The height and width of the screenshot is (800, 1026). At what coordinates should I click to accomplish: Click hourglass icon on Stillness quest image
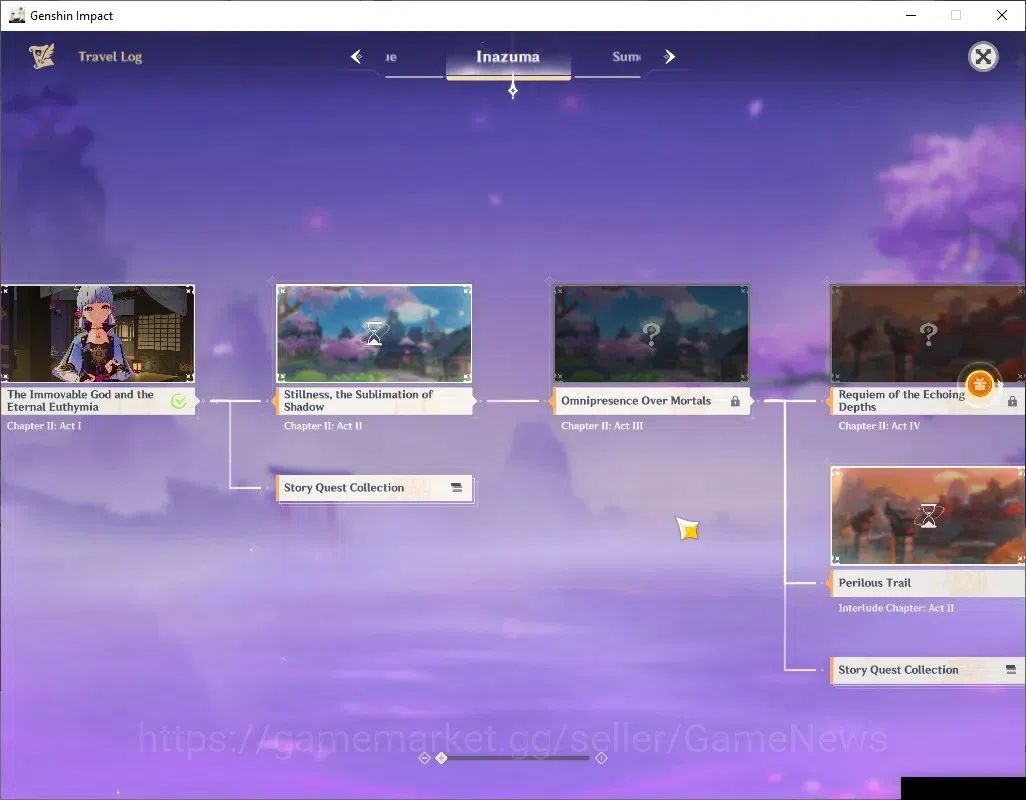point(374,333)
